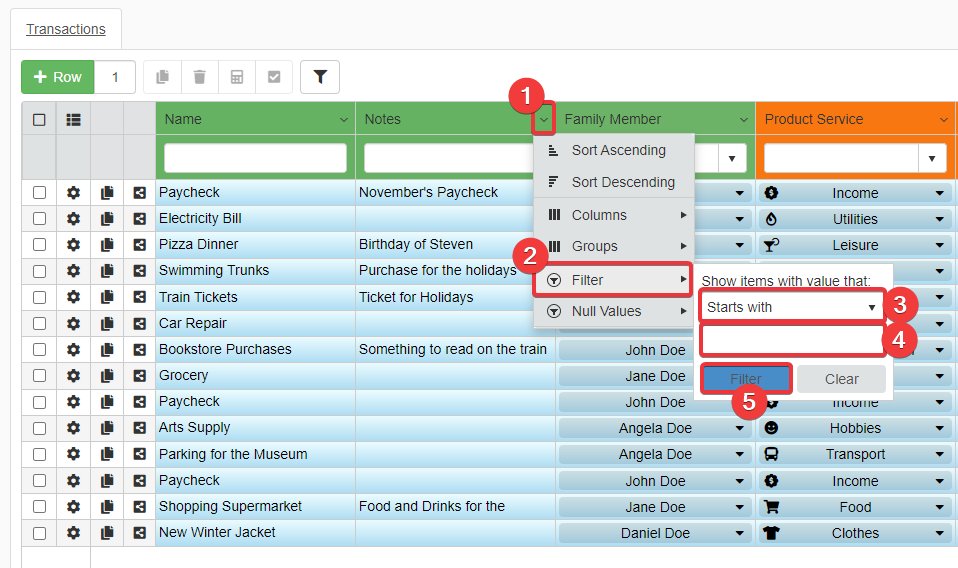Open the Notes column header dropdown arrow
Image resolution: width=958 pixels, height=568 pixels.
click(544, 120)
